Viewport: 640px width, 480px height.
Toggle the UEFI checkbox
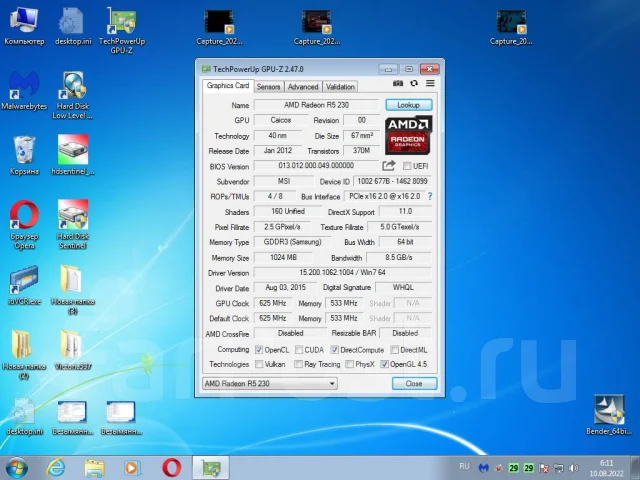coord(407,166)
